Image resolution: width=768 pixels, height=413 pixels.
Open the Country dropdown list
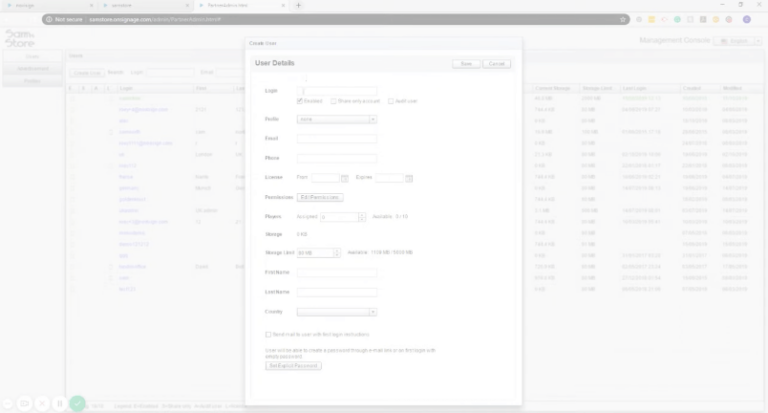372,312
